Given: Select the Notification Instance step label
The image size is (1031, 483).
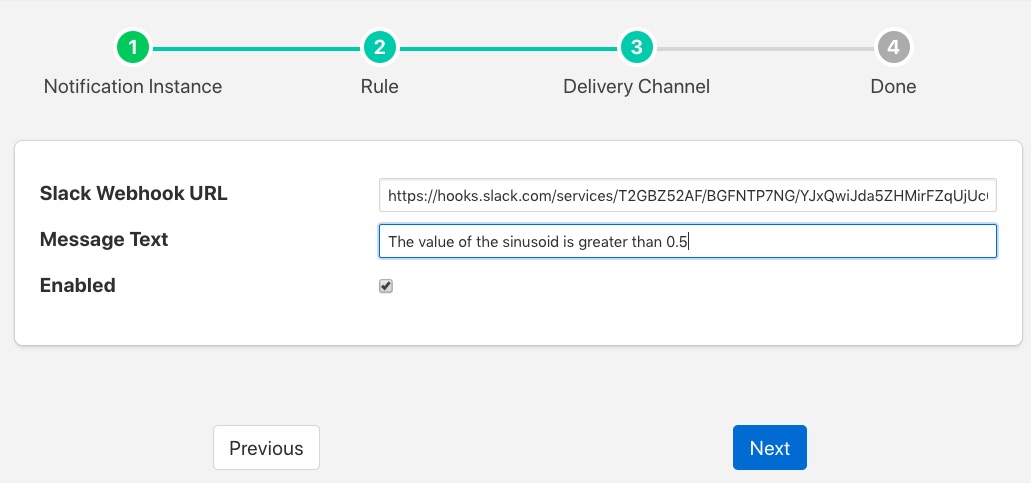Looking at the screenshot, I should tap(133, 86).
